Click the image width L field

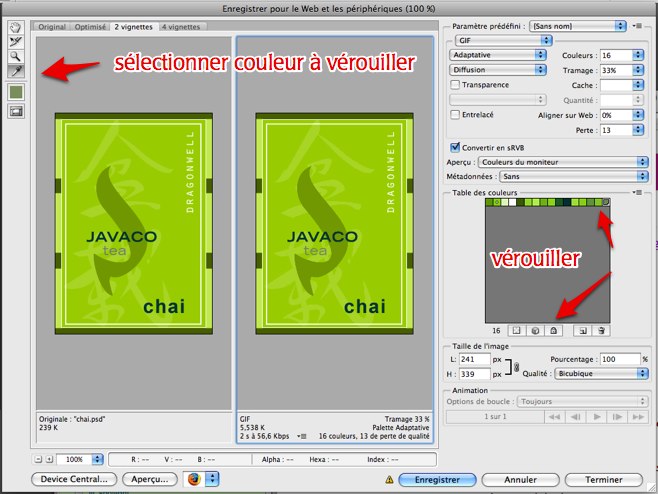[475, 359]
